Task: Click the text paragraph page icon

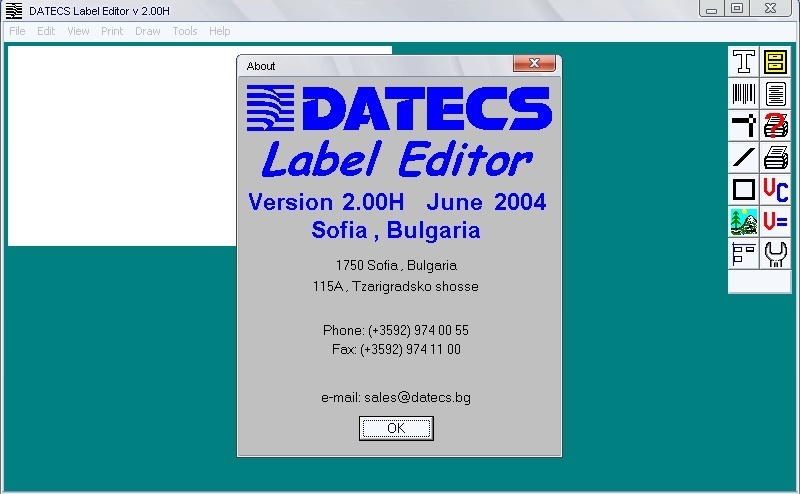Action: tap(776, 94)
